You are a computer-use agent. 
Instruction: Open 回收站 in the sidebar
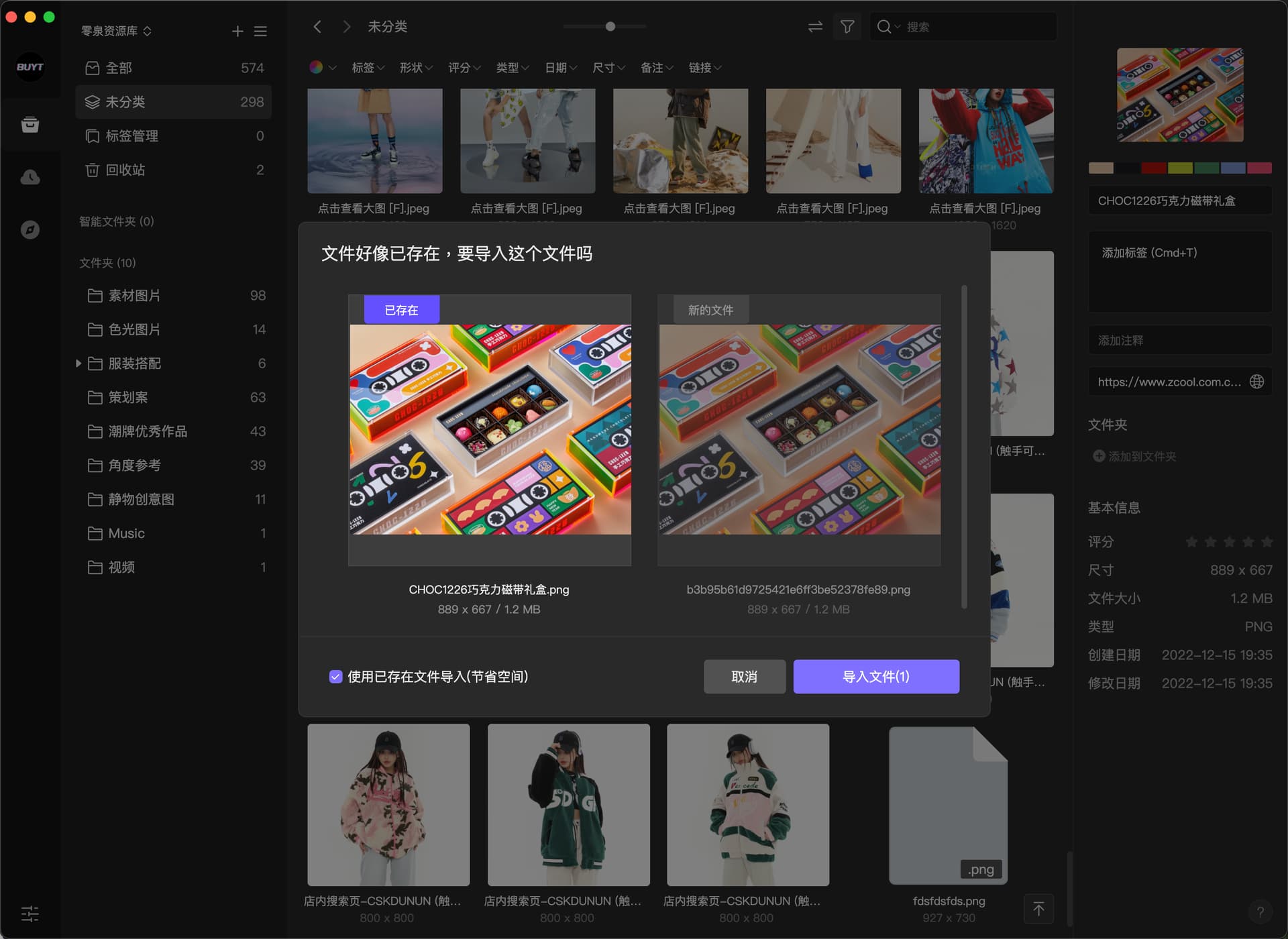(x=125, y=170)
